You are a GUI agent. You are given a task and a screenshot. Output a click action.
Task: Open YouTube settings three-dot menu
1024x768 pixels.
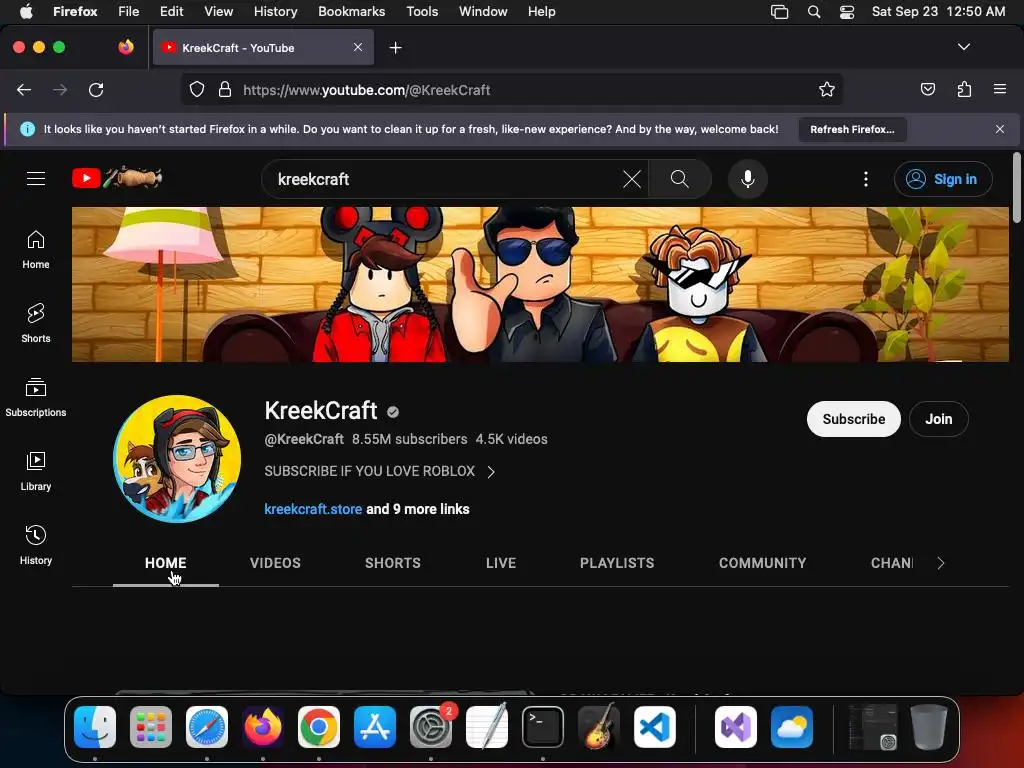tap(866, 179)
